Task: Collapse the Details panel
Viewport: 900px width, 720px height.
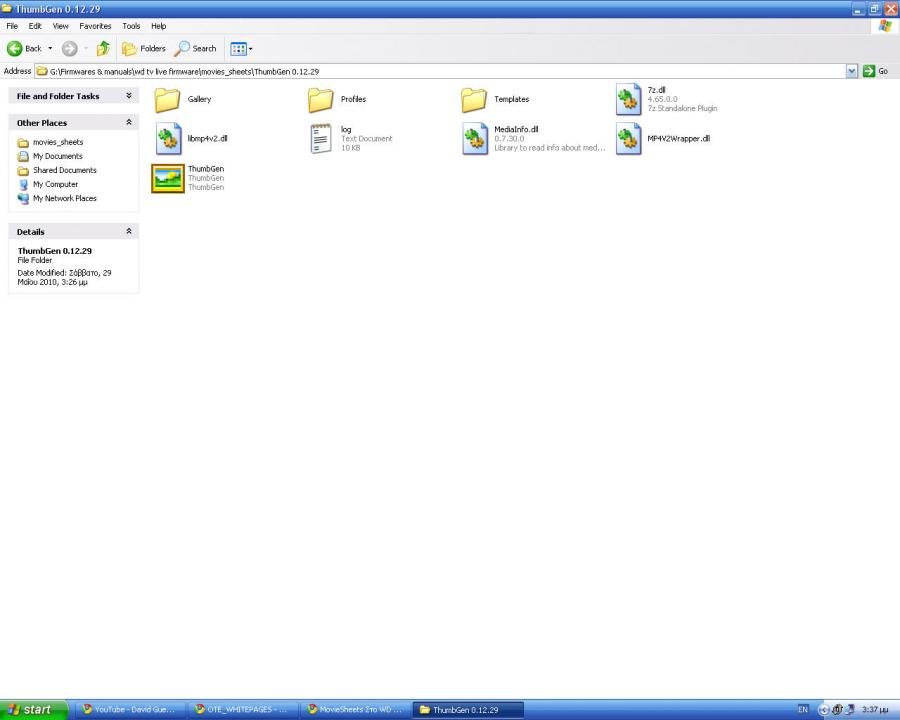Action: click(x=129, y=231)
